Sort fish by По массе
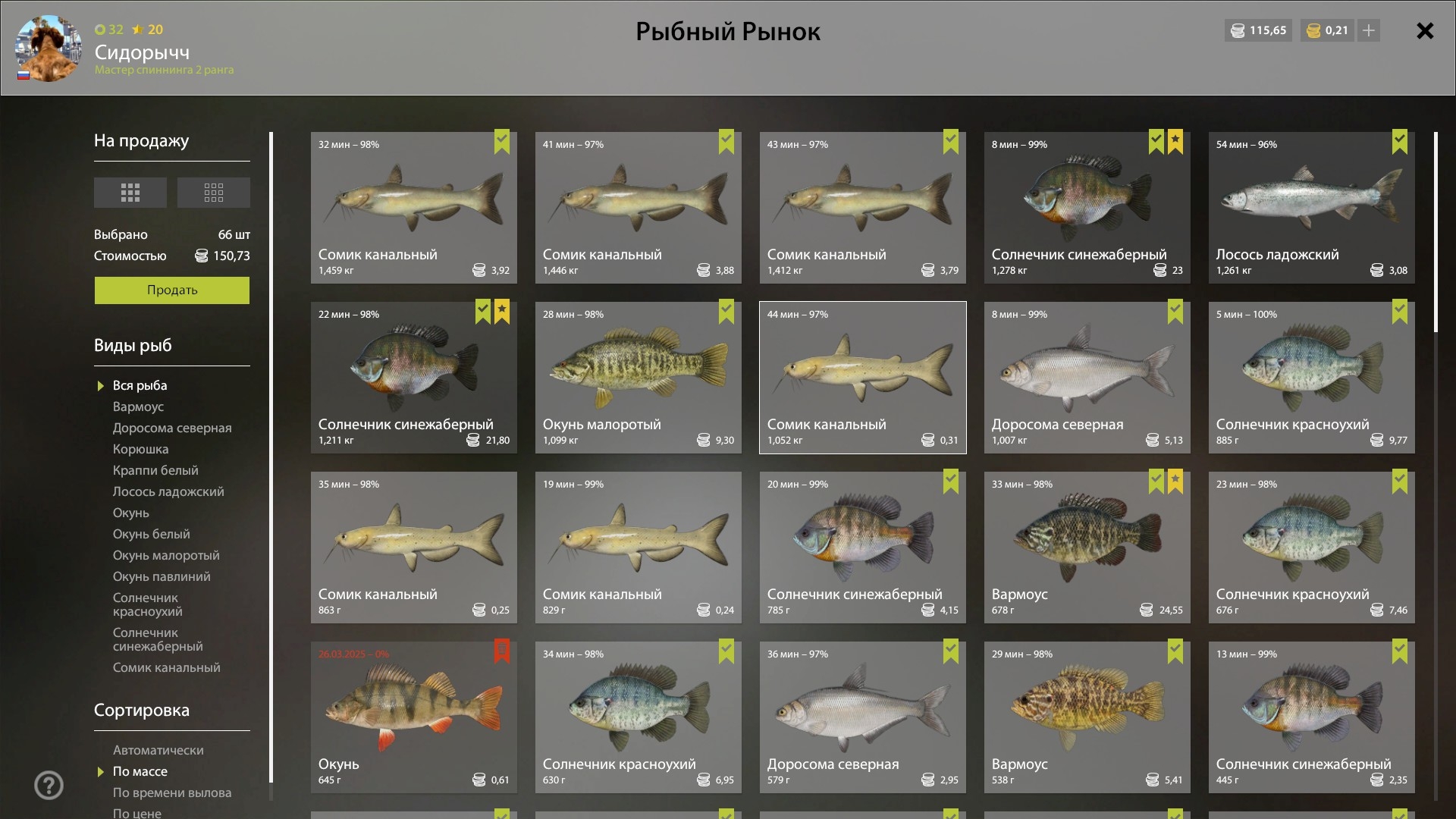 [140, 771]
